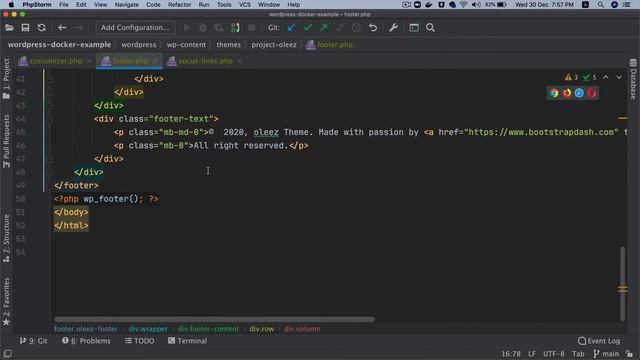Toggle Project tool window
The width and height of the screenshot is (640, 360).
coord(6,78)
